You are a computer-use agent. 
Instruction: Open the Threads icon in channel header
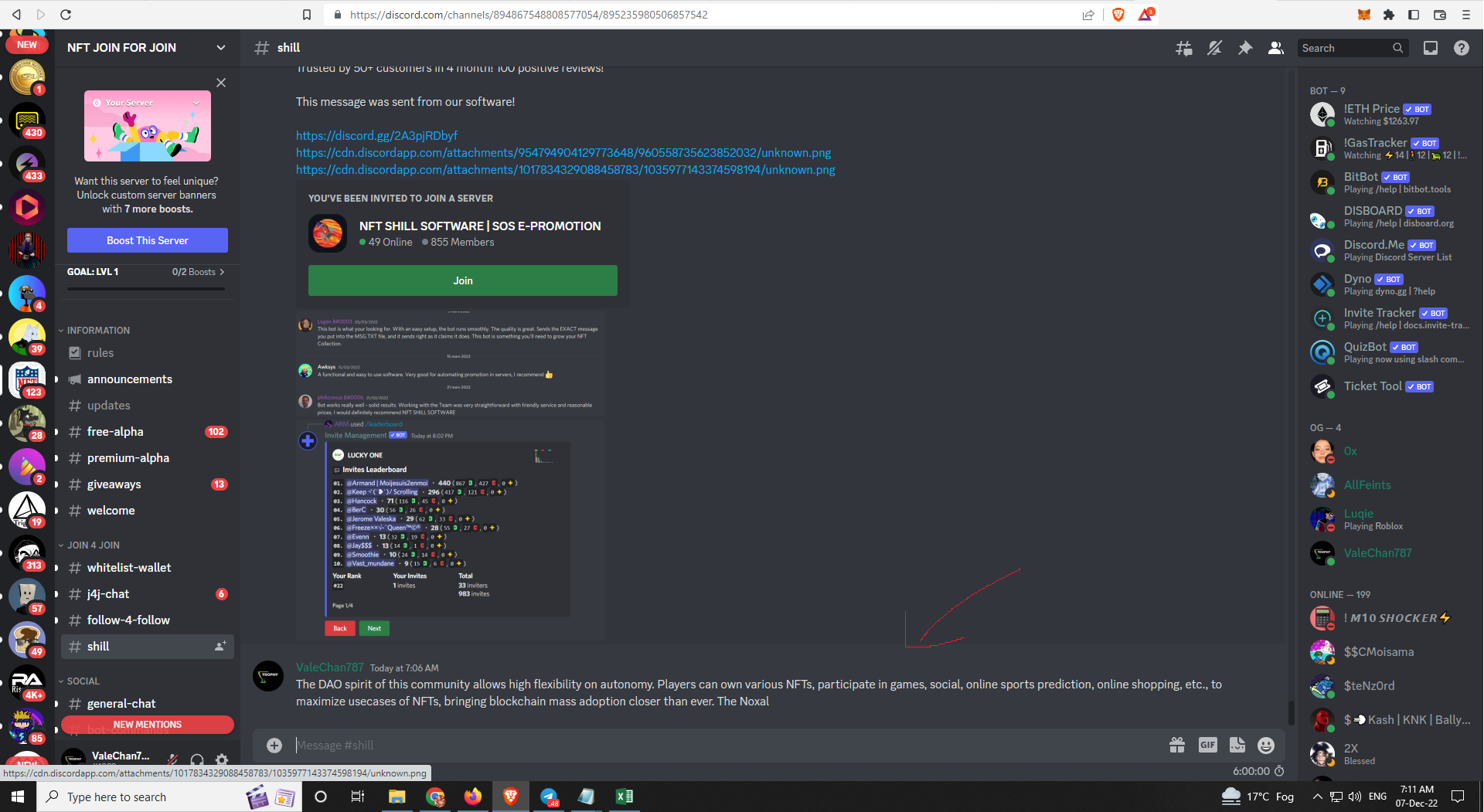click(1183, 48)
